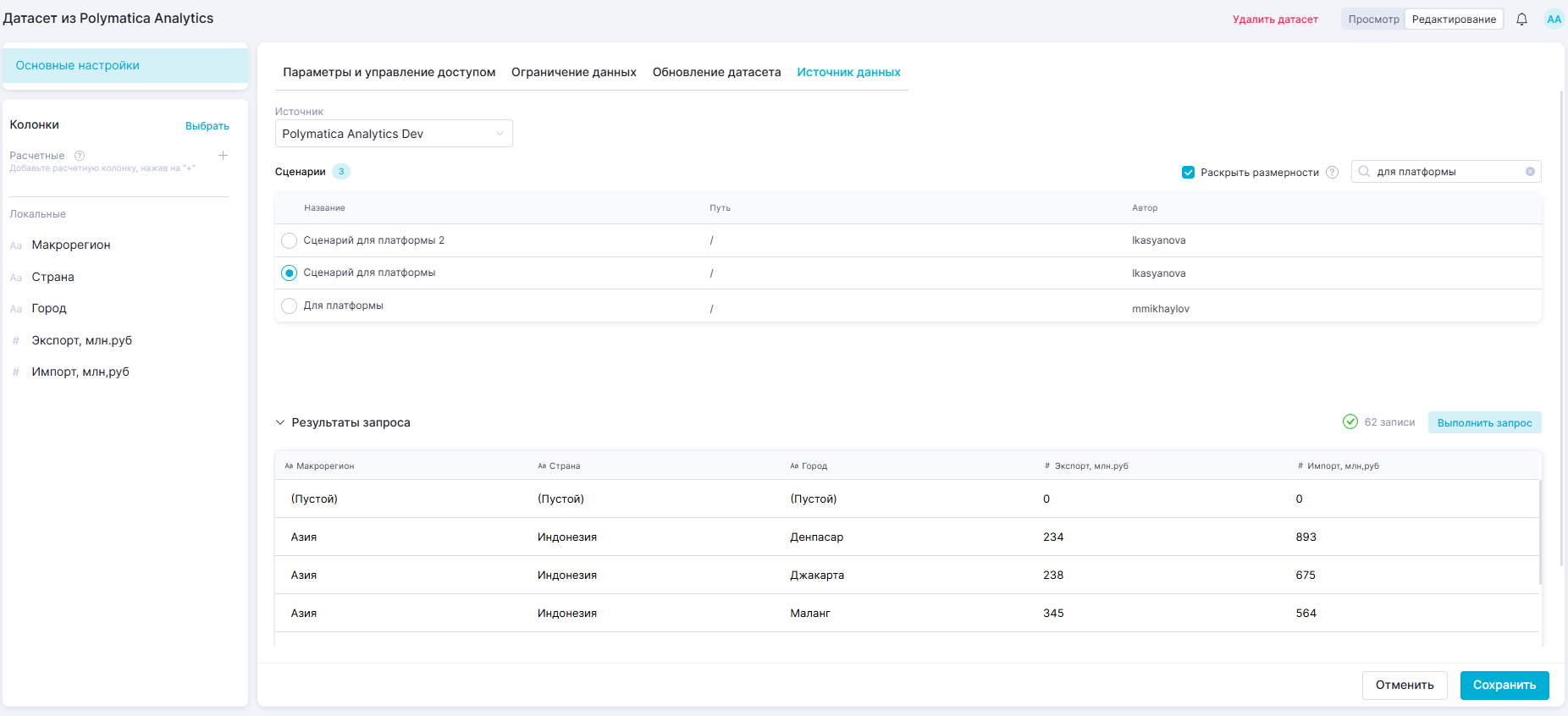The width and height of the screenshot is (1568, 716).
Task: Select radio for Сценарий для платформы 2
Action: point(290,241)
